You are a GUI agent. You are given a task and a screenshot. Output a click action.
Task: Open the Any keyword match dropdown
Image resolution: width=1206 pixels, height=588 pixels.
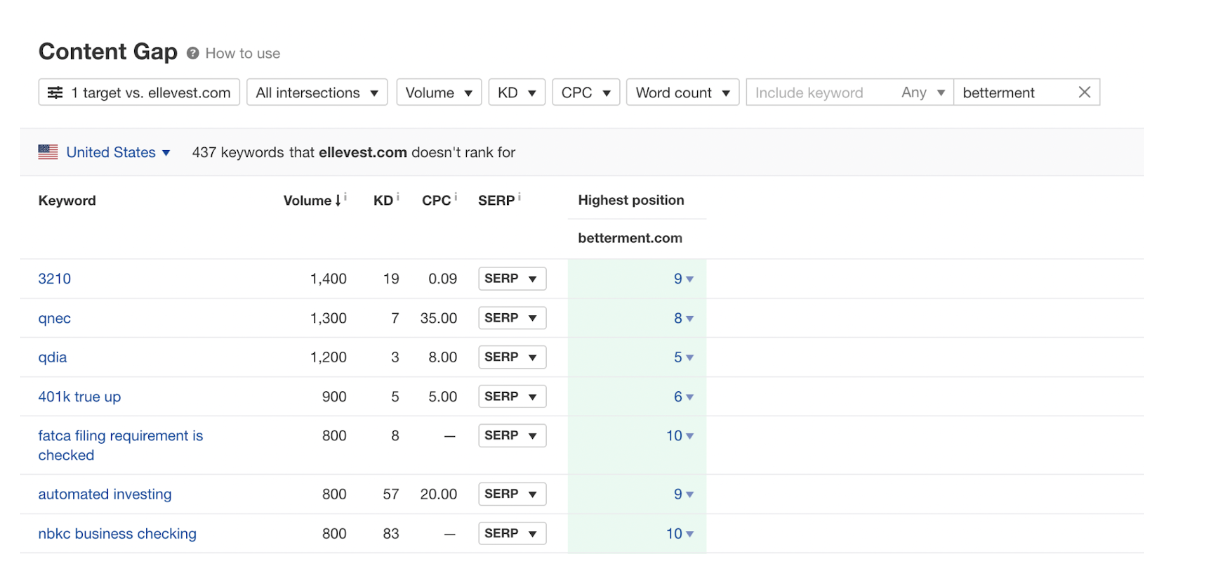pos(922,91)
